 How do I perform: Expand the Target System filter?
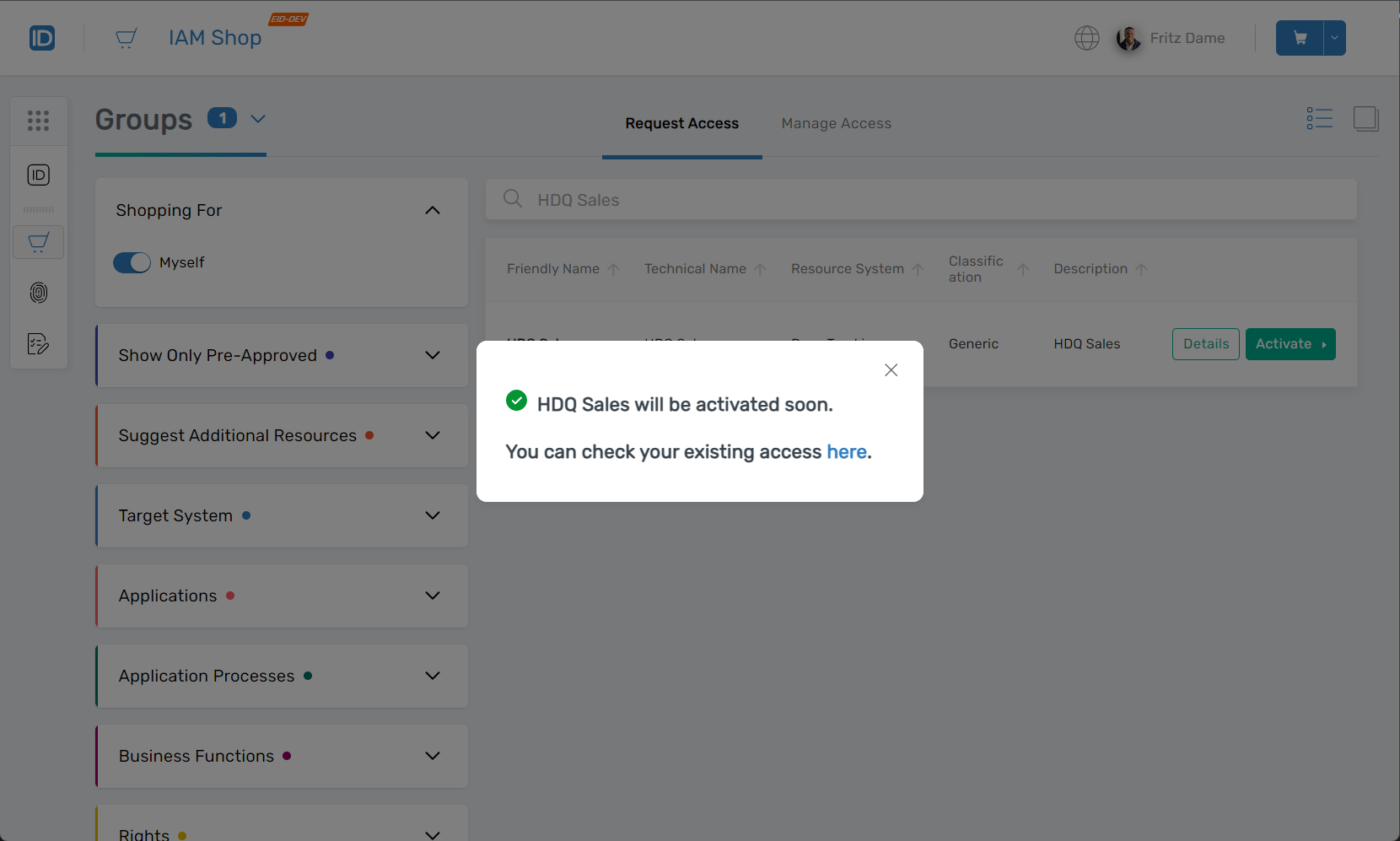(433, 515)
